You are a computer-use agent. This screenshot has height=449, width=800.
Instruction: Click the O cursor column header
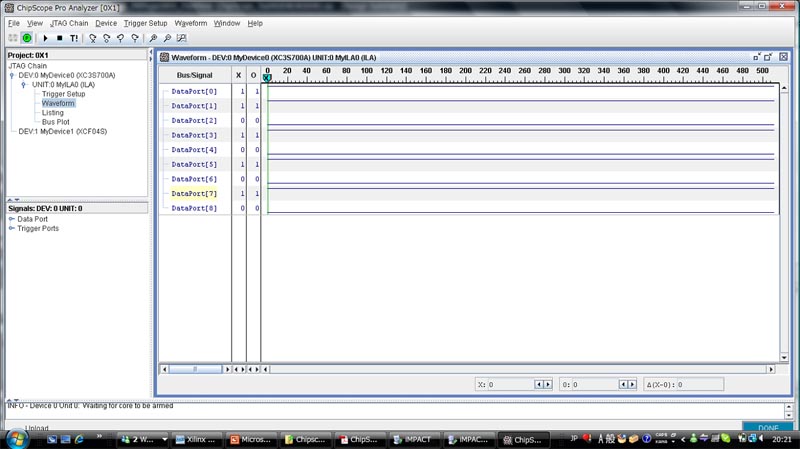point(254,75)
